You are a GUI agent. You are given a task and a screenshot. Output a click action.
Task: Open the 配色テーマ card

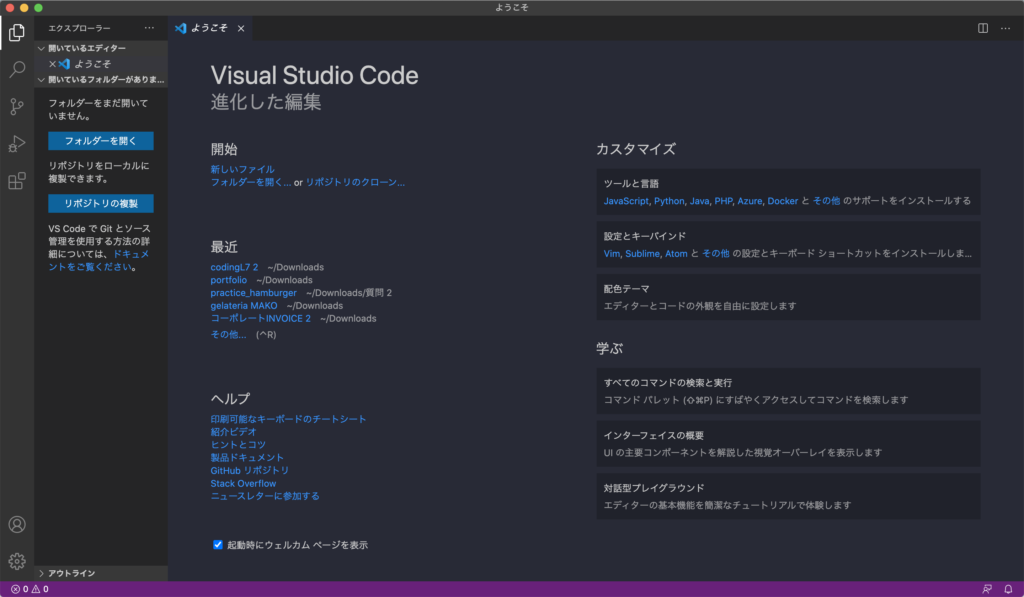(788, 297)
